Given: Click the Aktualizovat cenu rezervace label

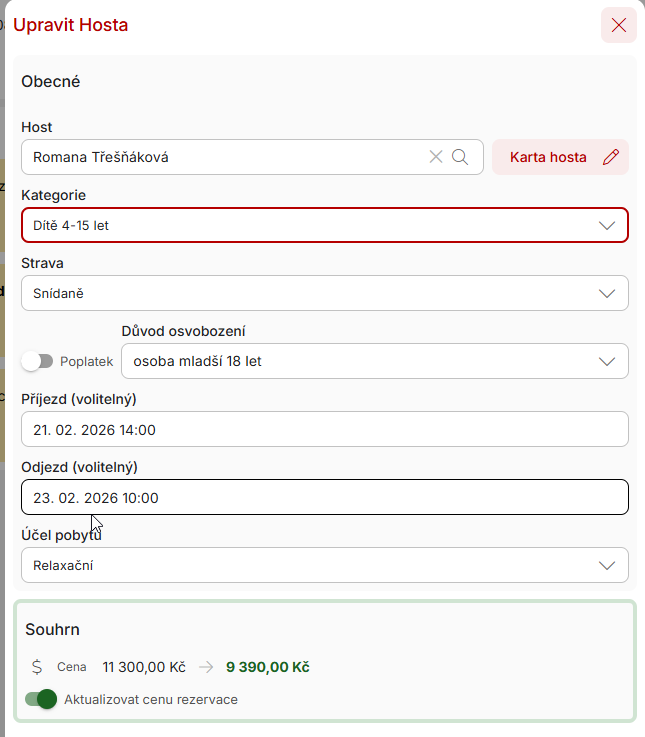Looking at the screenshot, I should pos(151,699).
